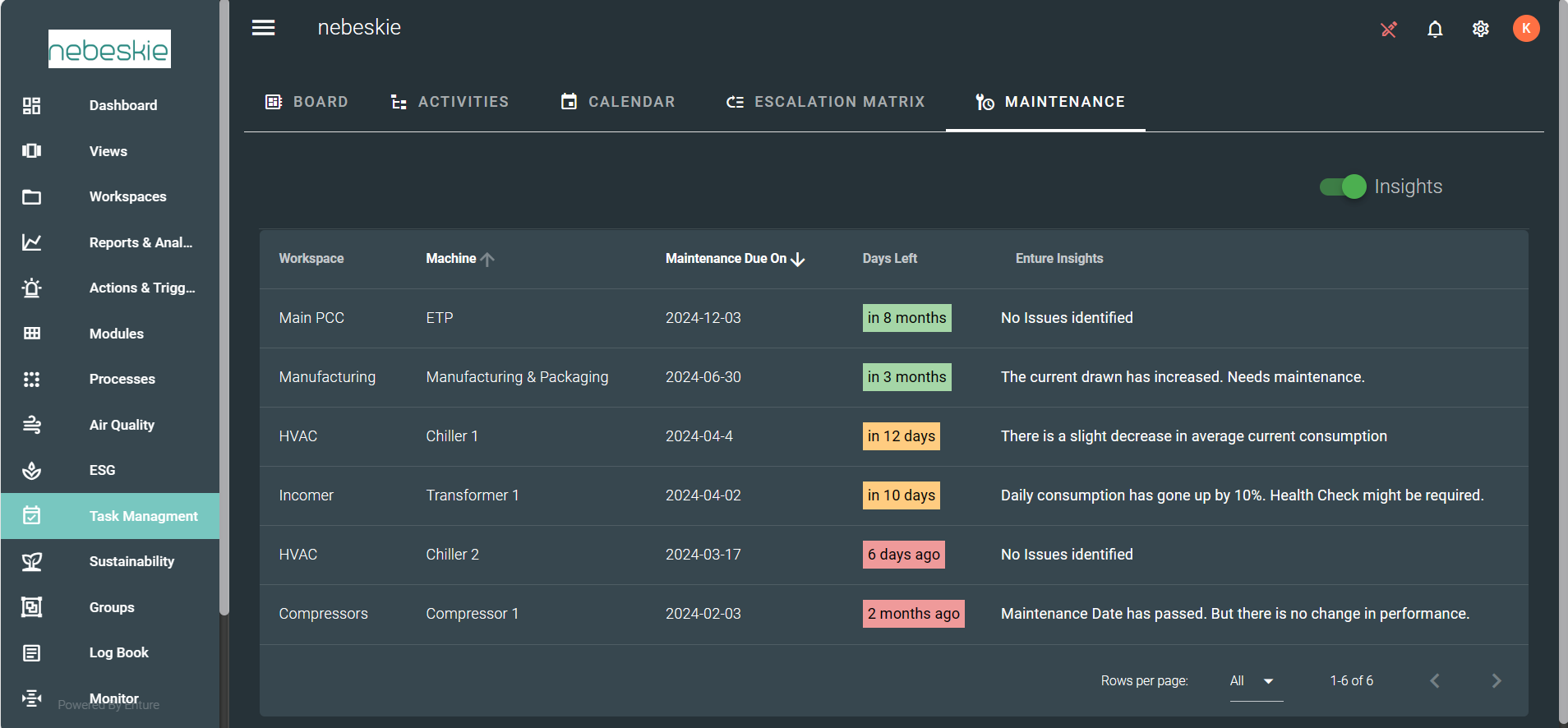Go to the next page of results

coord(1496,681)
